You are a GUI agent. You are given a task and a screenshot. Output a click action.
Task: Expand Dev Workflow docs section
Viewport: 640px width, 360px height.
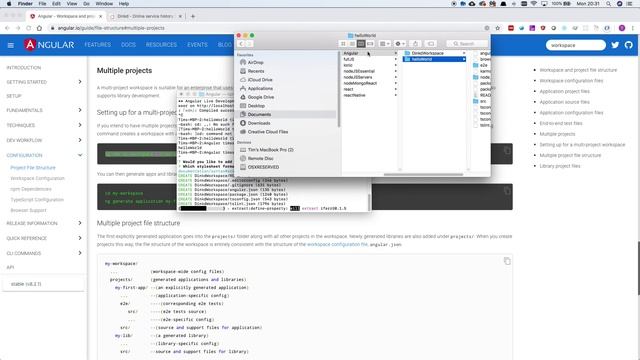(x=80, y=140)
